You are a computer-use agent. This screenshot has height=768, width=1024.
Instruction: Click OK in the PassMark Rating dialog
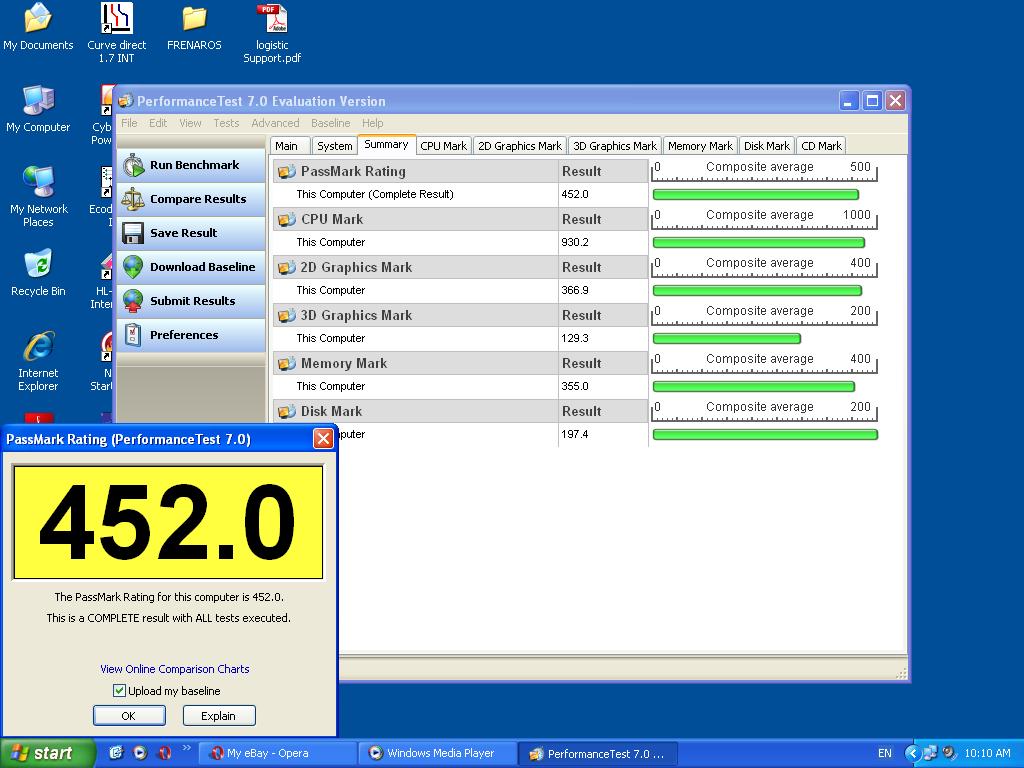click(129, 716)
